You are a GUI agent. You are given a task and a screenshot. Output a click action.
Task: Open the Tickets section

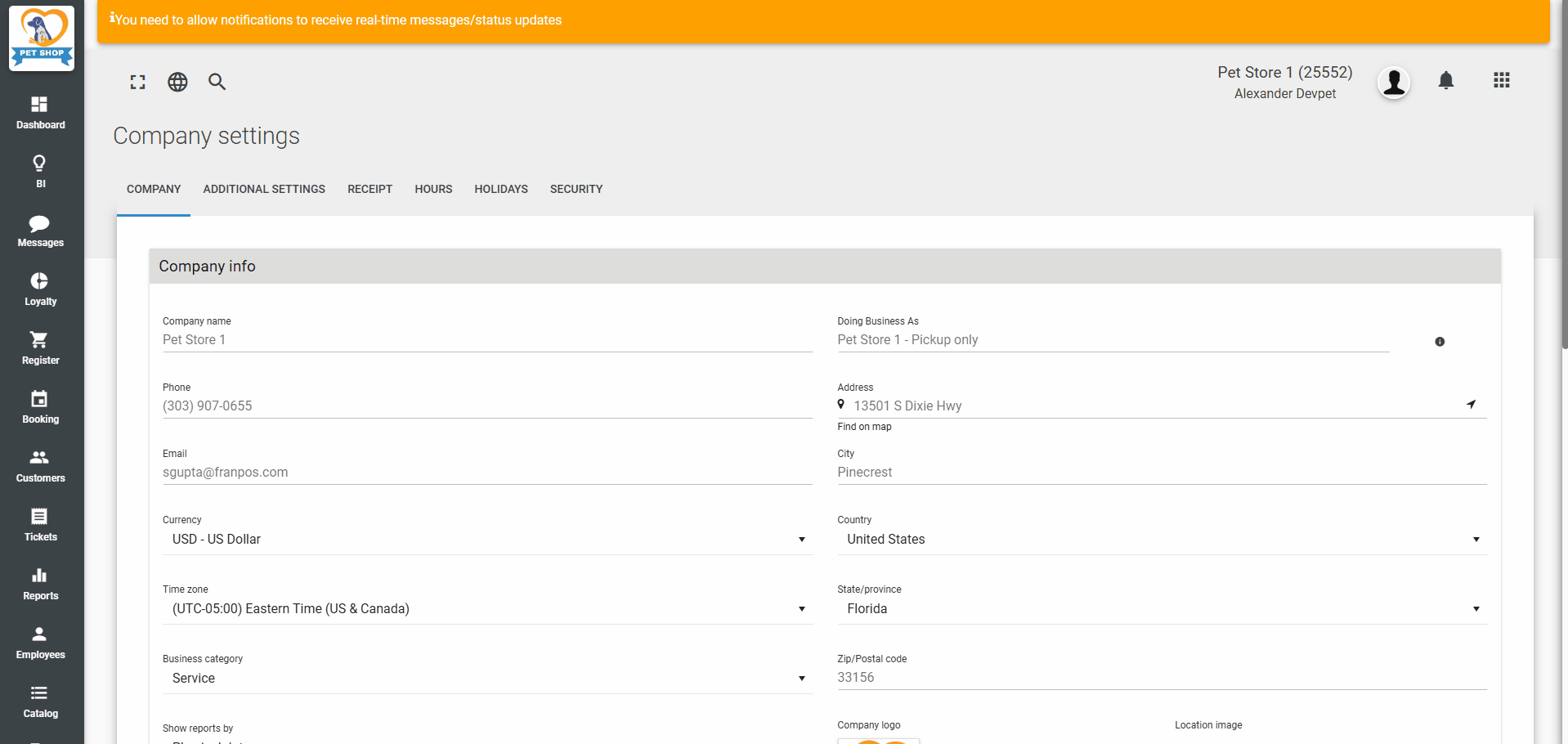click(41, 525)
